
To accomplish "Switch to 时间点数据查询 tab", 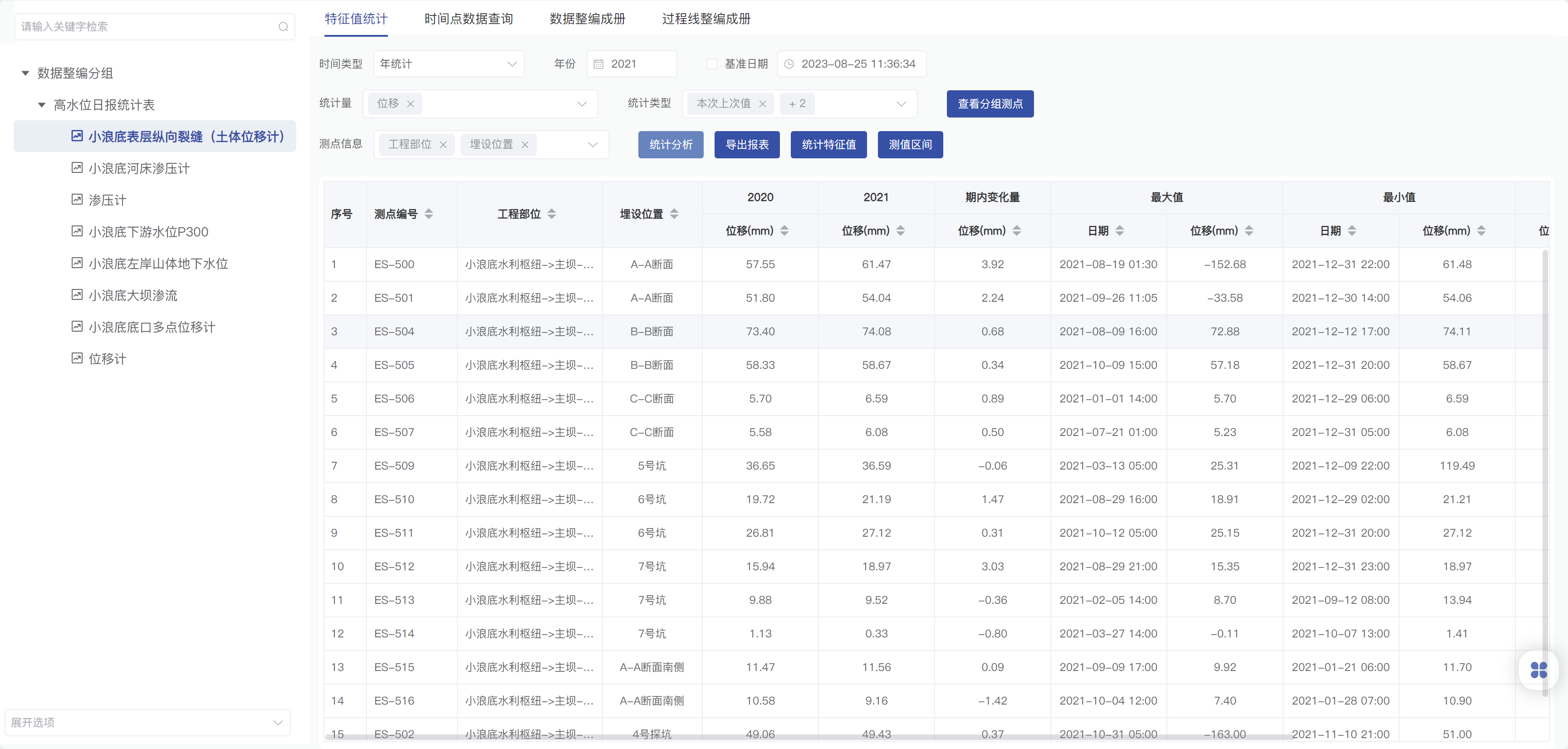I will [468, 19].
